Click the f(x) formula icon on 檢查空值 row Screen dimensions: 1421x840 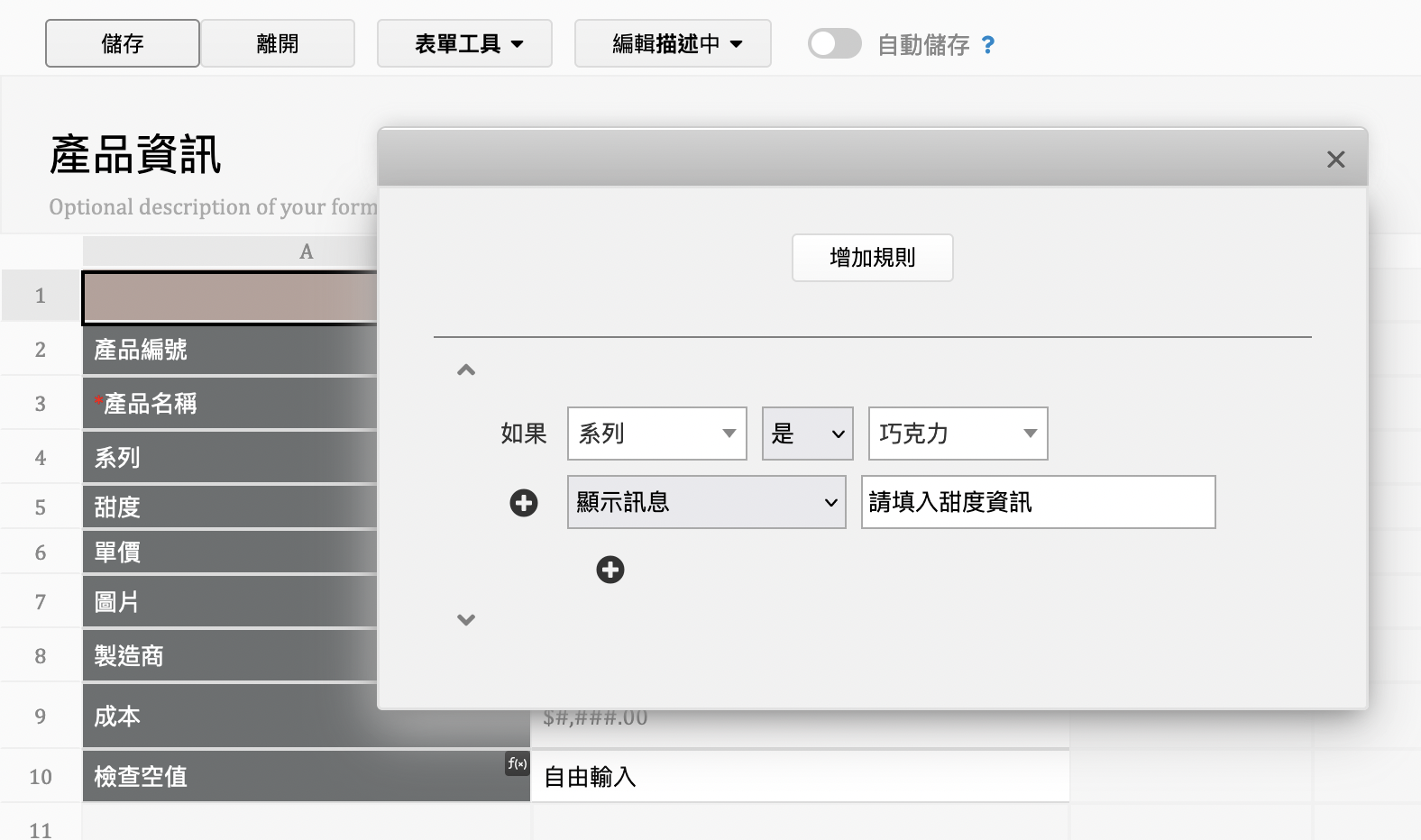click(x=517, y=763)
